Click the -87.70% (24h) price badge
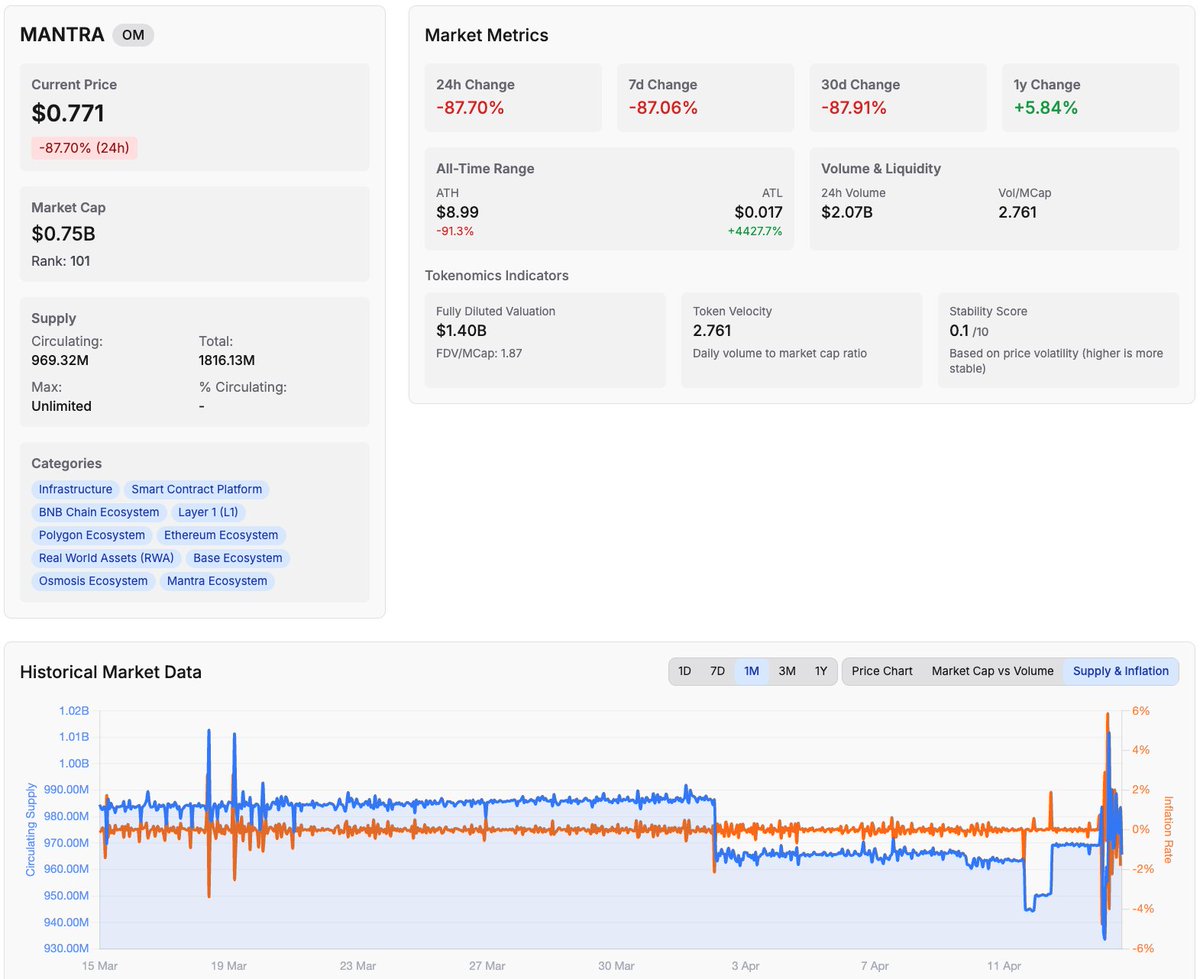1200x979 pixels. pyautogui.click(x=84, y=148)
